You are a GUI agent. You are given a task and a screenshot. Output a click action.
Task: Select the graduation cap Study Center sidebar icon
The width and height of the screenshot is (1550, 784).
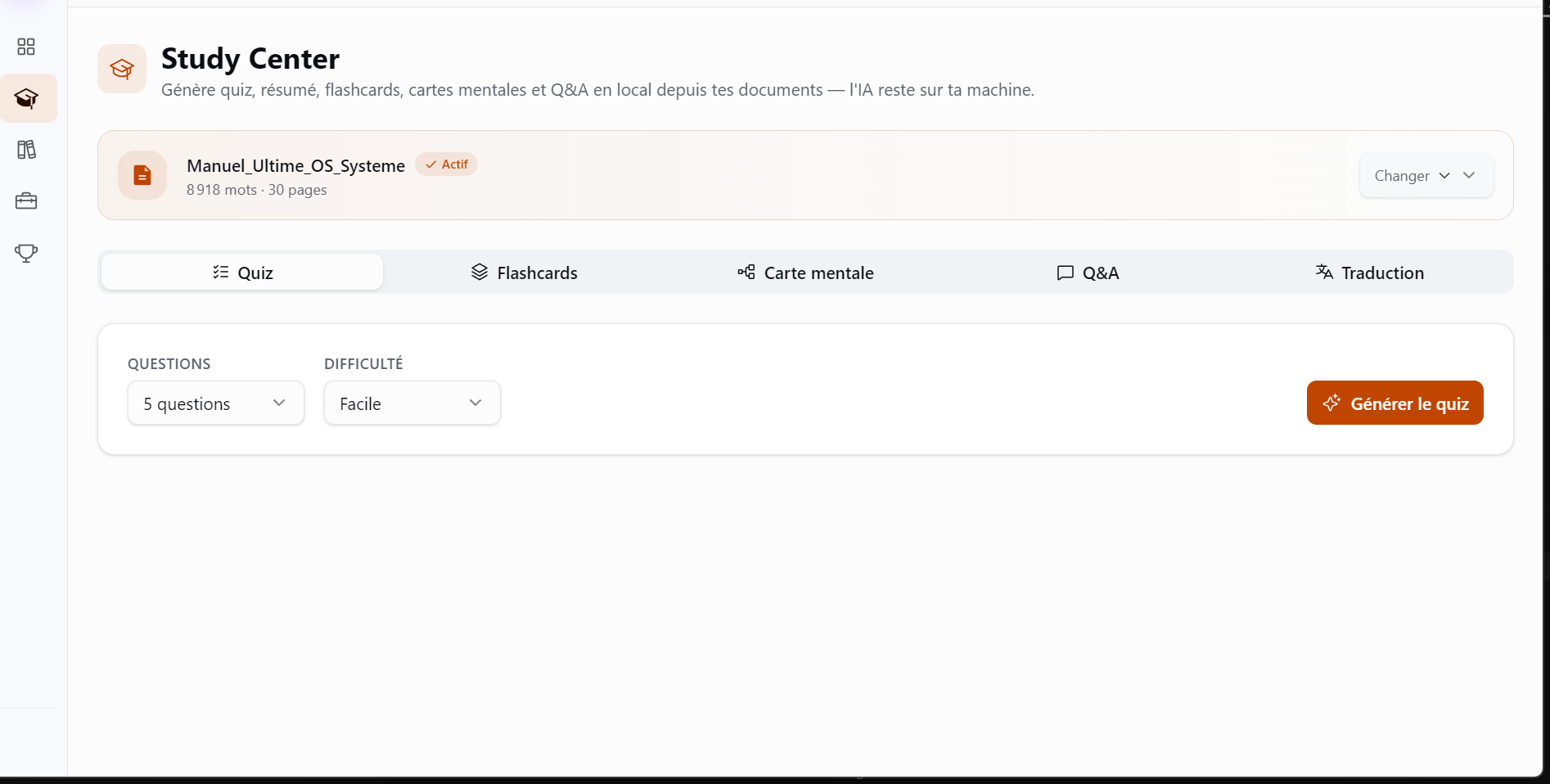coord(27,98)
